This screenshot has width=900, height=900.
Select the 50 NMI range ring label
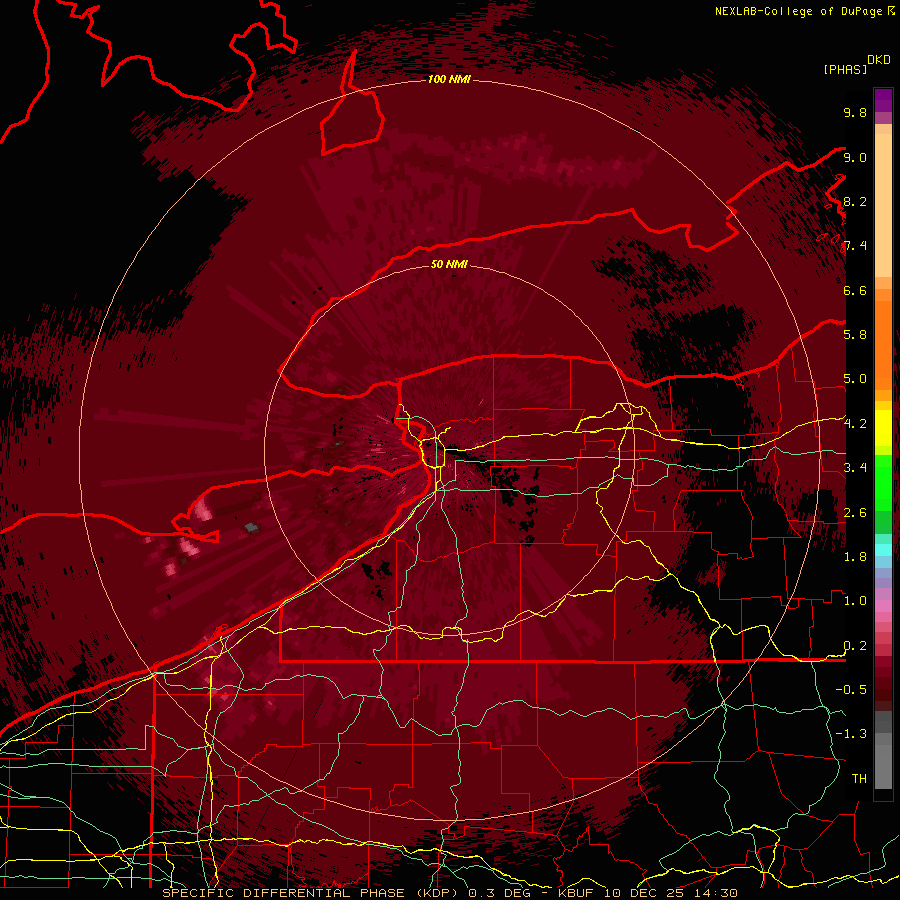(449, 264)
